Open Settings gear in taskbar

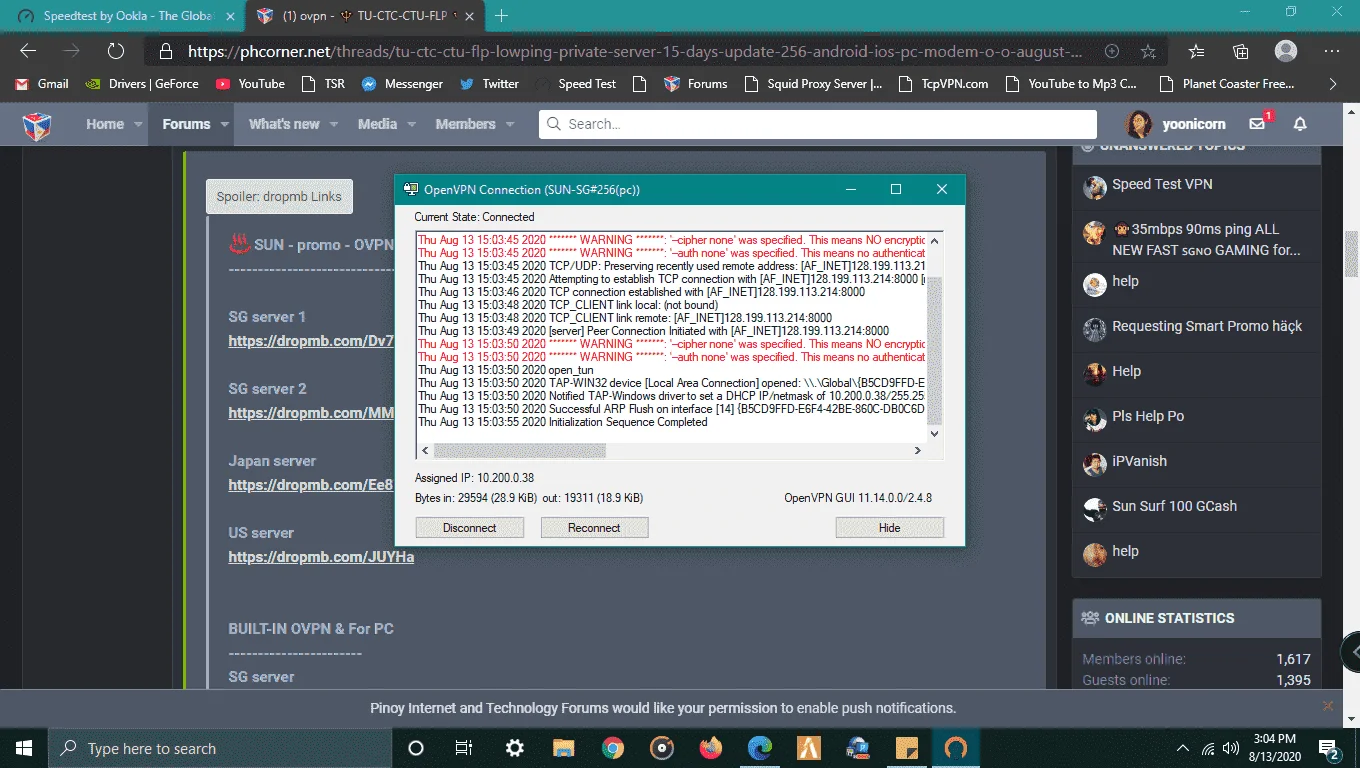pos(514,748)
